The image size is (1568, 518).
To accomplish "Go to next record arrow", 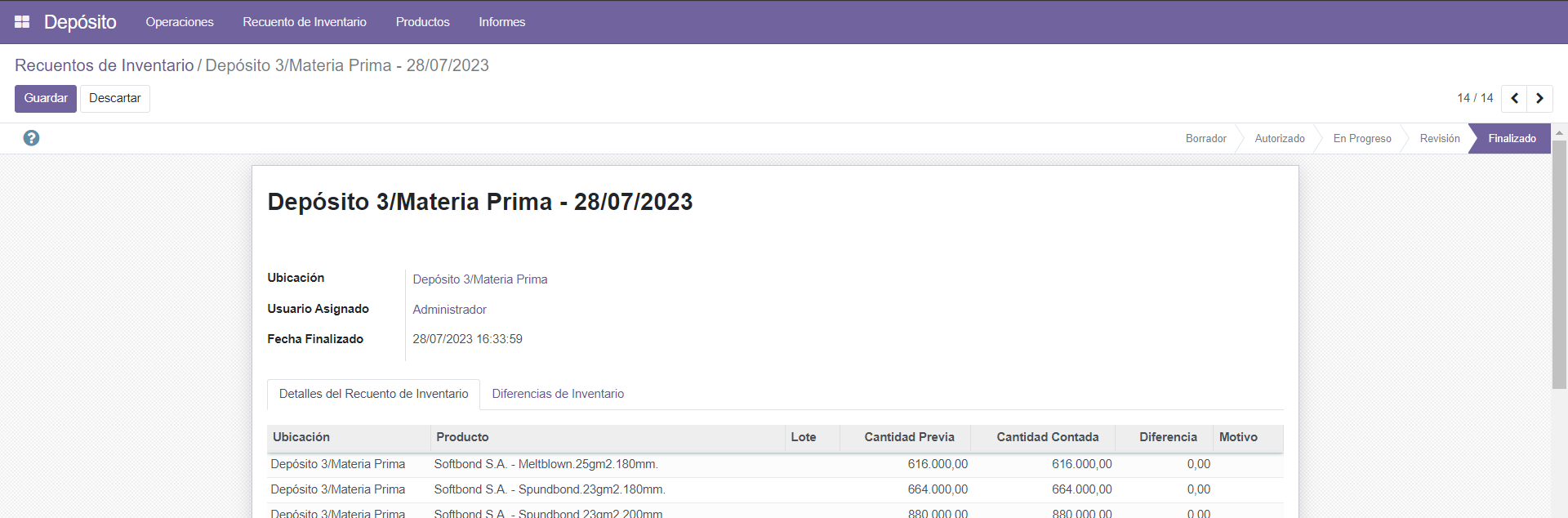I will (x=1539, y=99).
